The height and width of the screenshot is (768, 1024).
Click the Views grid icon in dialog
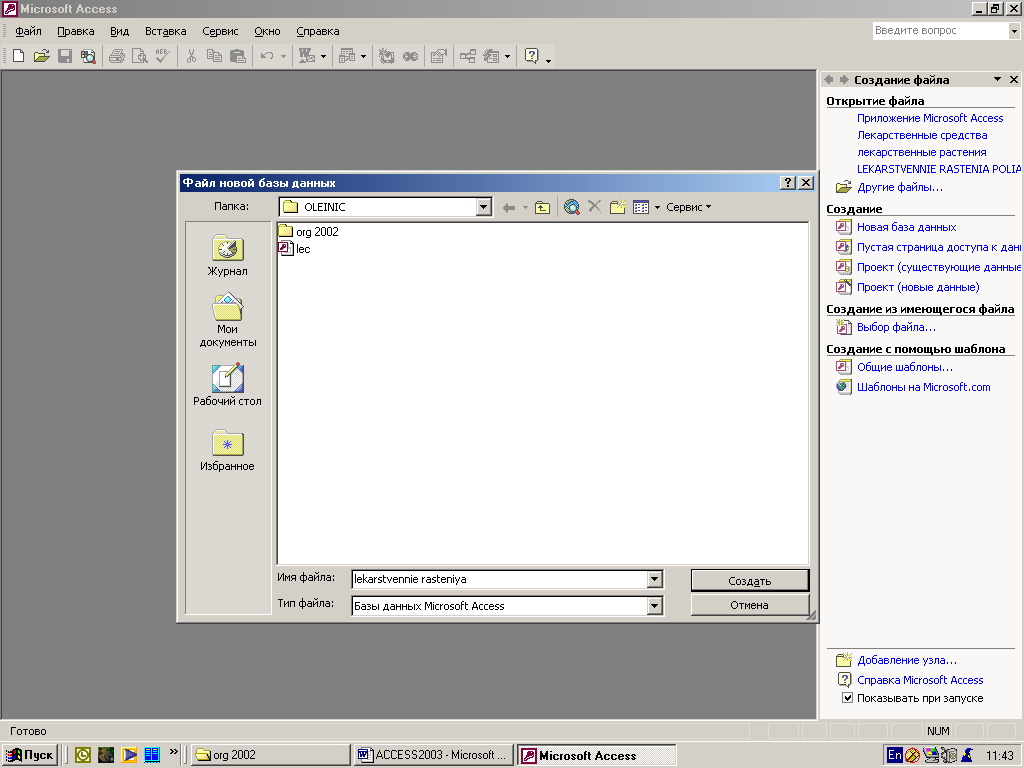641,207
